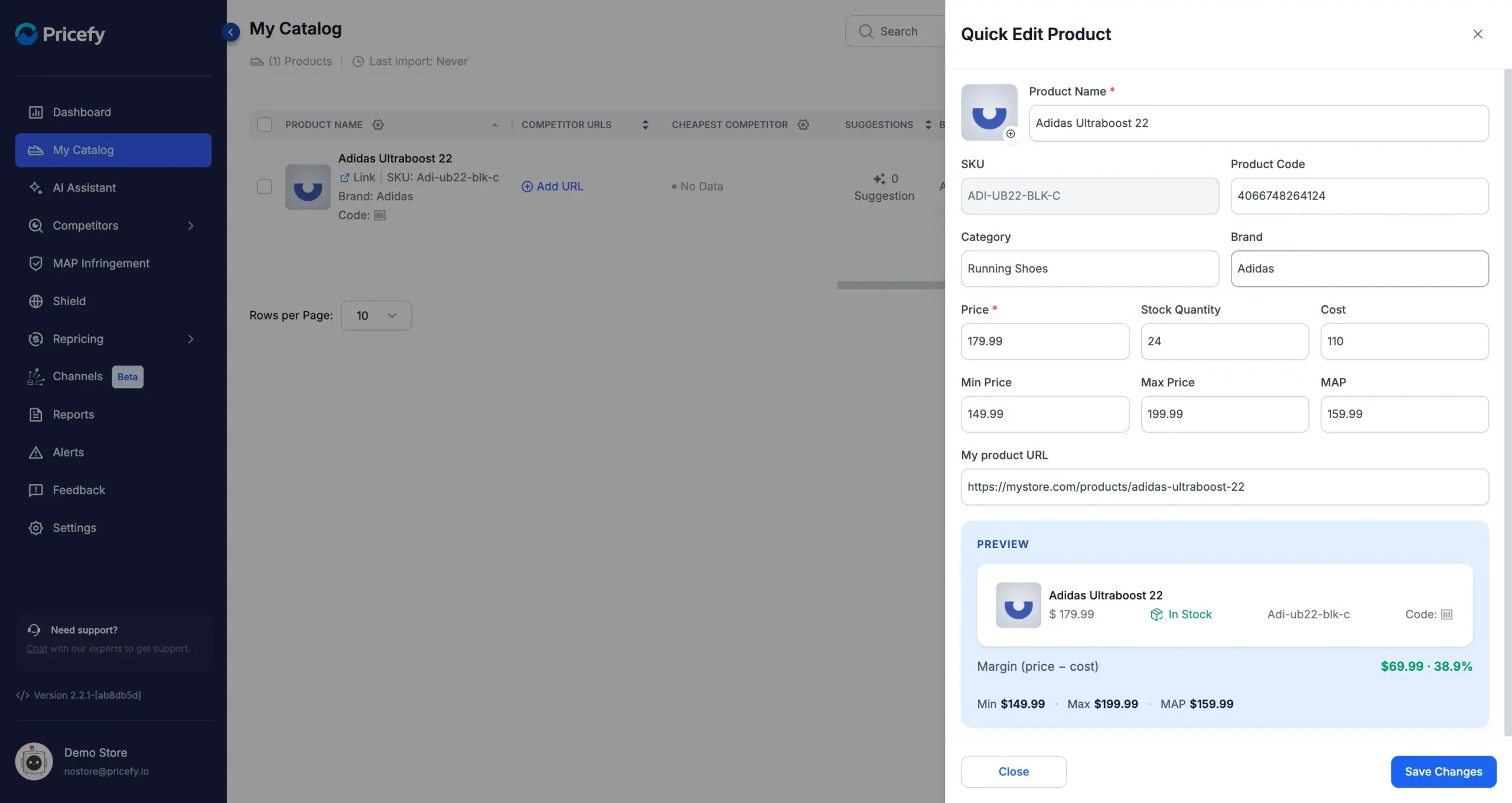Expand the Repricing submenu chevron

coord(190,339)
